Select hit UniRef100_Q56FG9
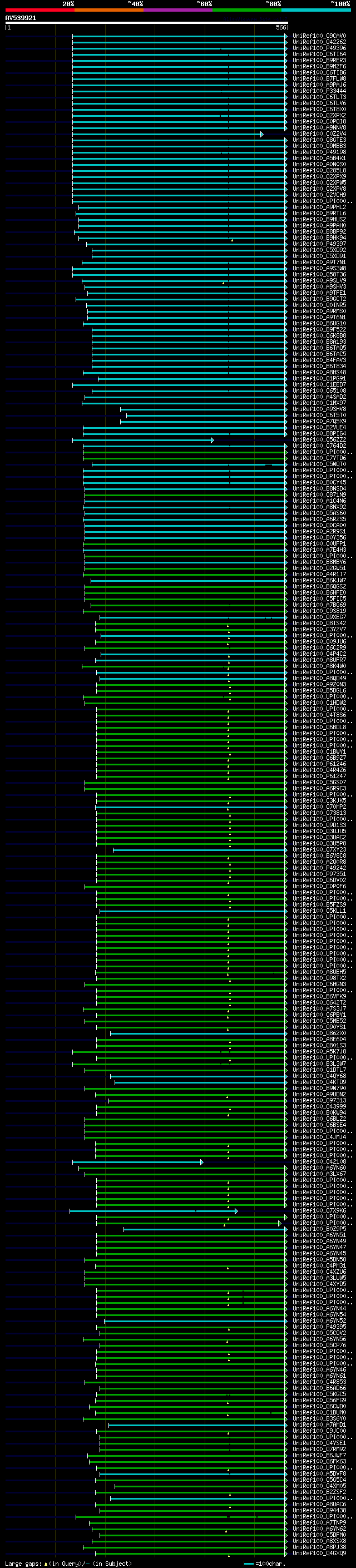Viewport: 356px width, 1568px height. [319, 1400]
